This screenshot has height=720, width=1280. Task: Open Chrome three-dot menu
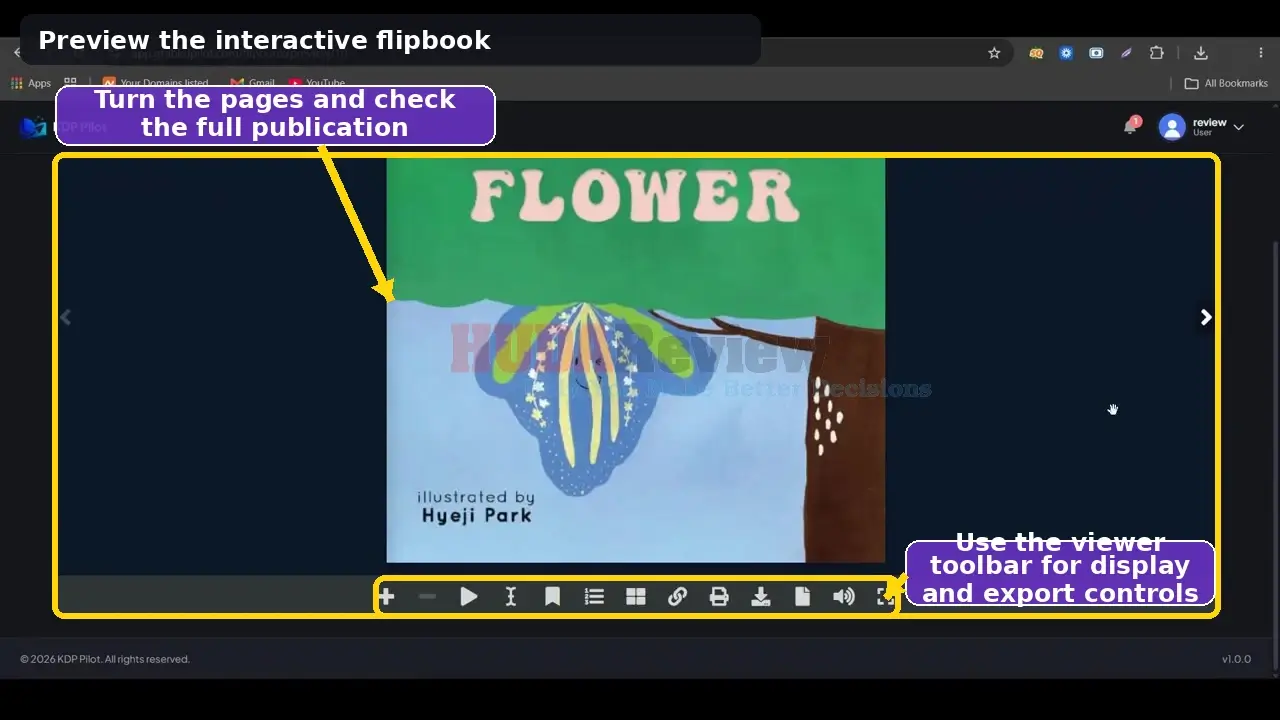point(1260,53)
